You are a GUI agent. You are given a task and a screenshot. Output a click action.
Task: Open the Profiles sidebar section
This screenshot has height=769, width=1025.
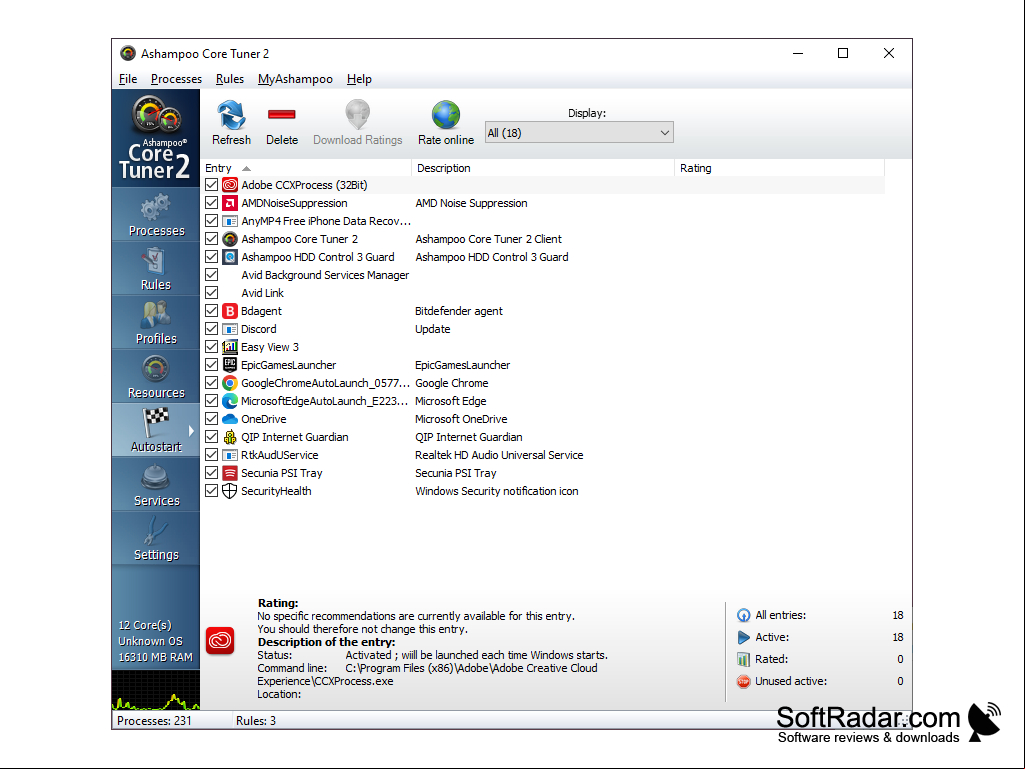coord(156,322)
